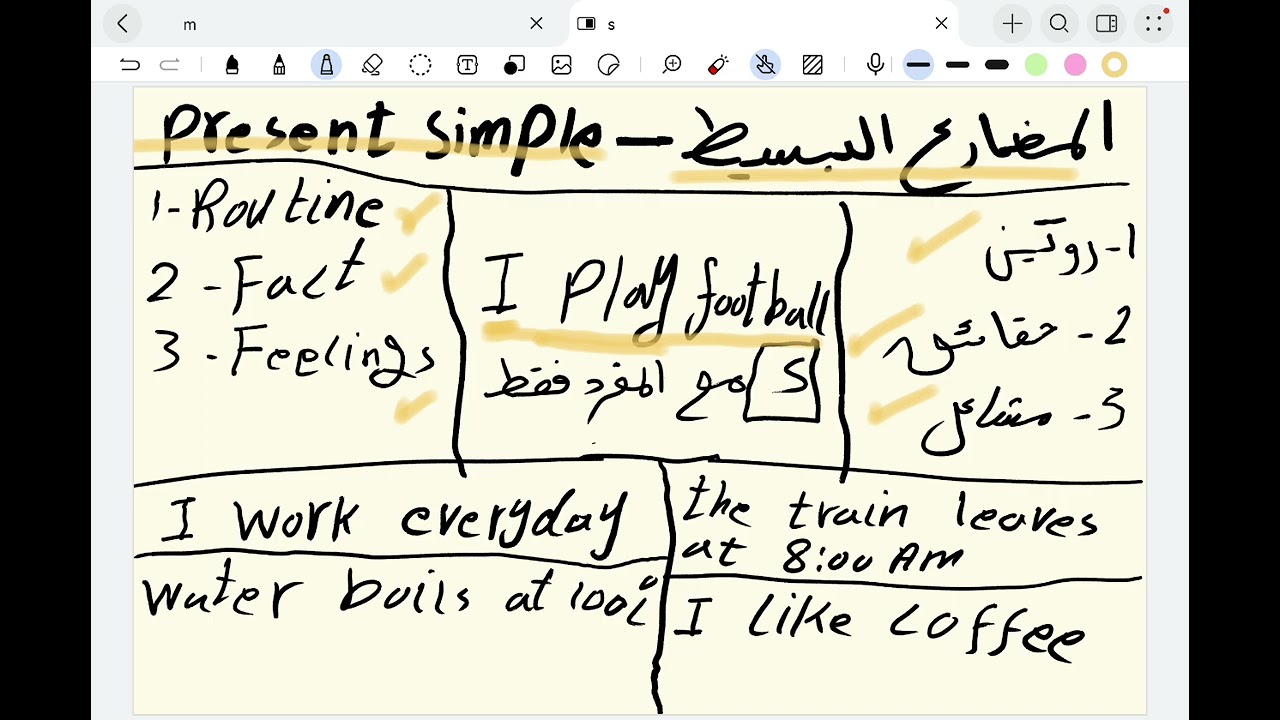Undo the last stroke
Image resolution: width=1280 pixels, height=720 pixels.
coord(130,65)
